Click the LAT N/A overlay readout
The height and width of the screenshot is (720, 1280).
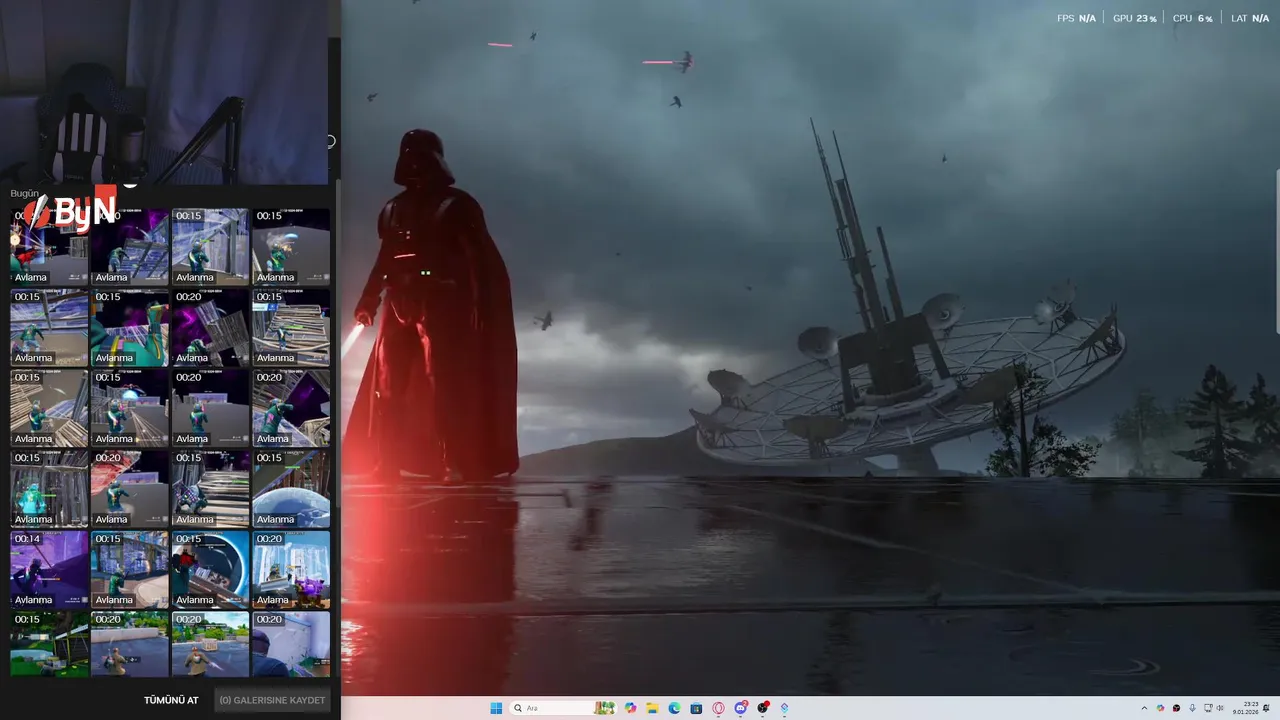point(1250,18)
